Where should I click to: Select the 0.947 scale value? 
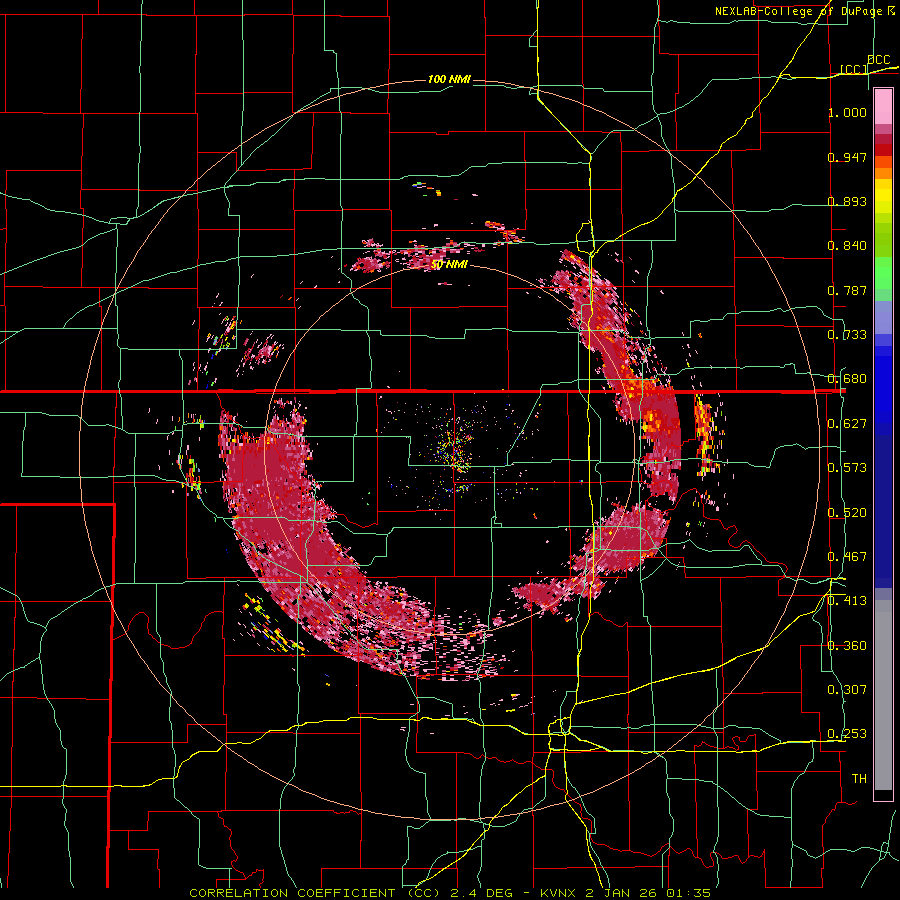[847, 157]
